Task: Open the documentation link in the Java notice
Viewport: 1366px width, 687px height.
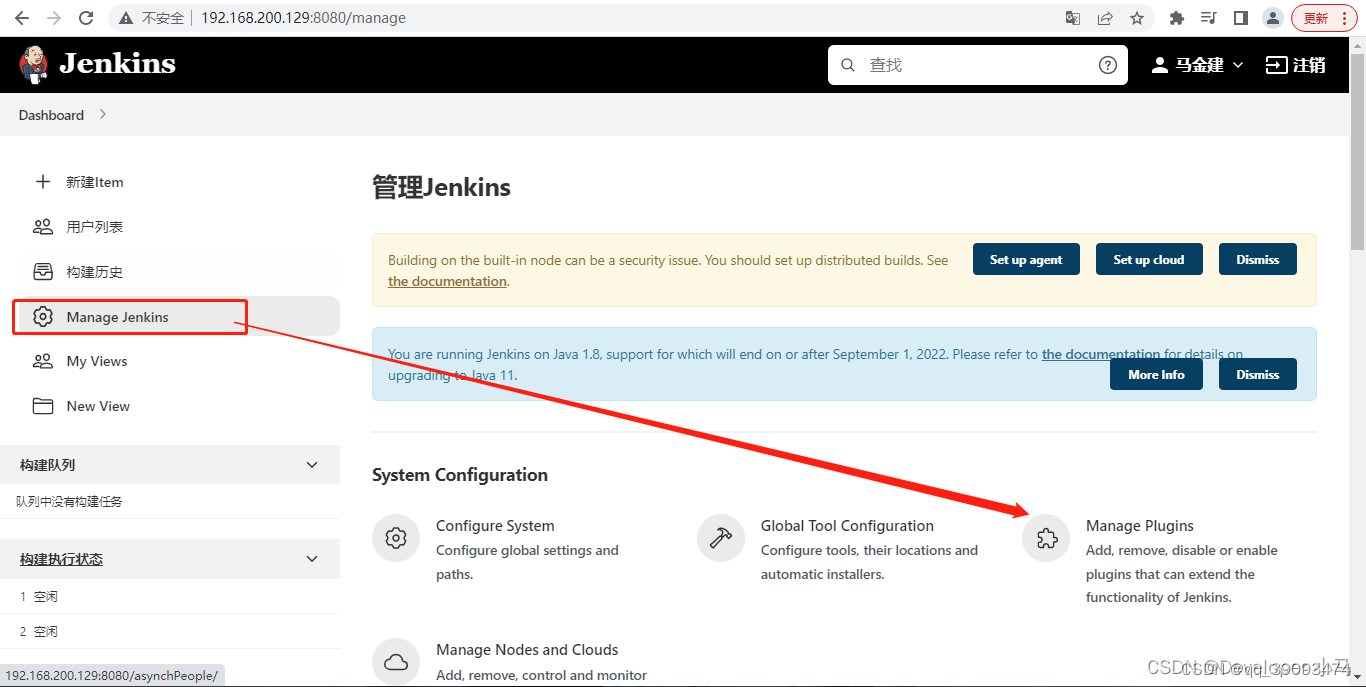Action: pyautogui.click(x=1101, y=353)
